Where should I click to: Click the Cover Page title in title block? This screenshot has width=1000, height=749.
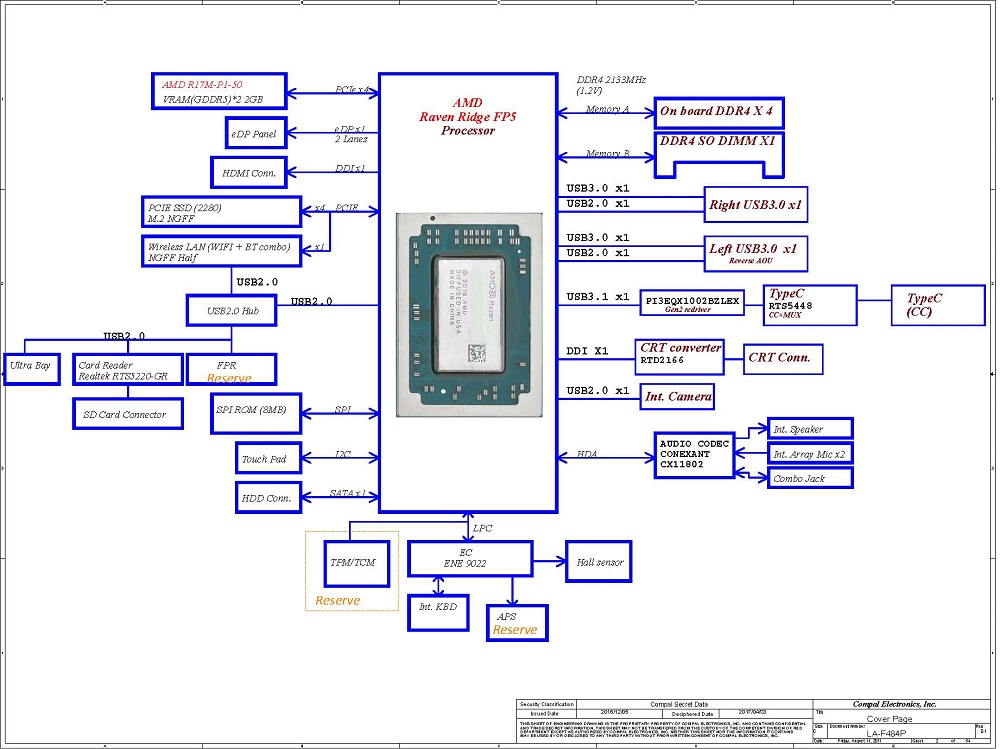click(x=889, y=719)
